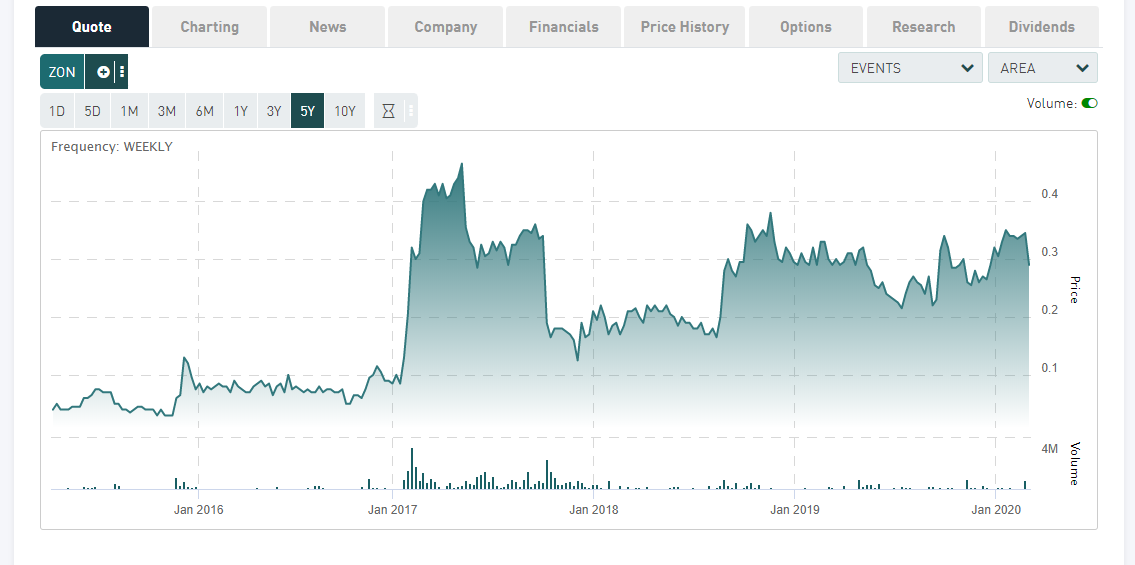Open the AREA chart type dropdown

tap(1042, 68)
